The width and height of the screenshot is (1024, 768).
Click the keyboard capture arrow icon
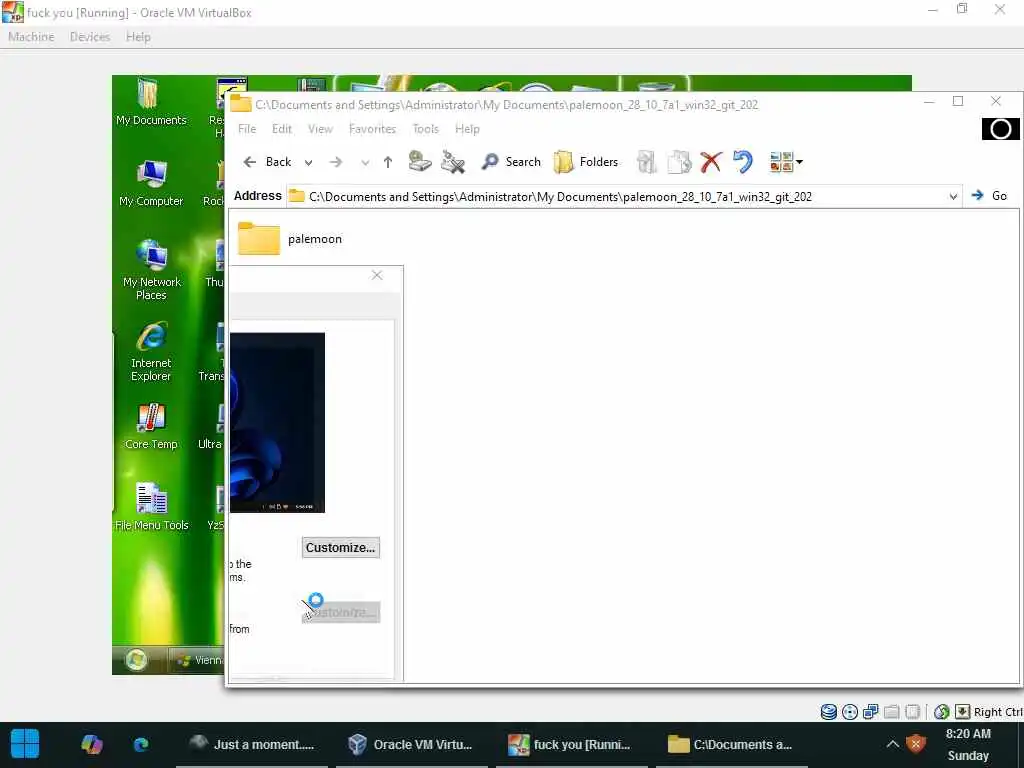click(x=963, y=712)
